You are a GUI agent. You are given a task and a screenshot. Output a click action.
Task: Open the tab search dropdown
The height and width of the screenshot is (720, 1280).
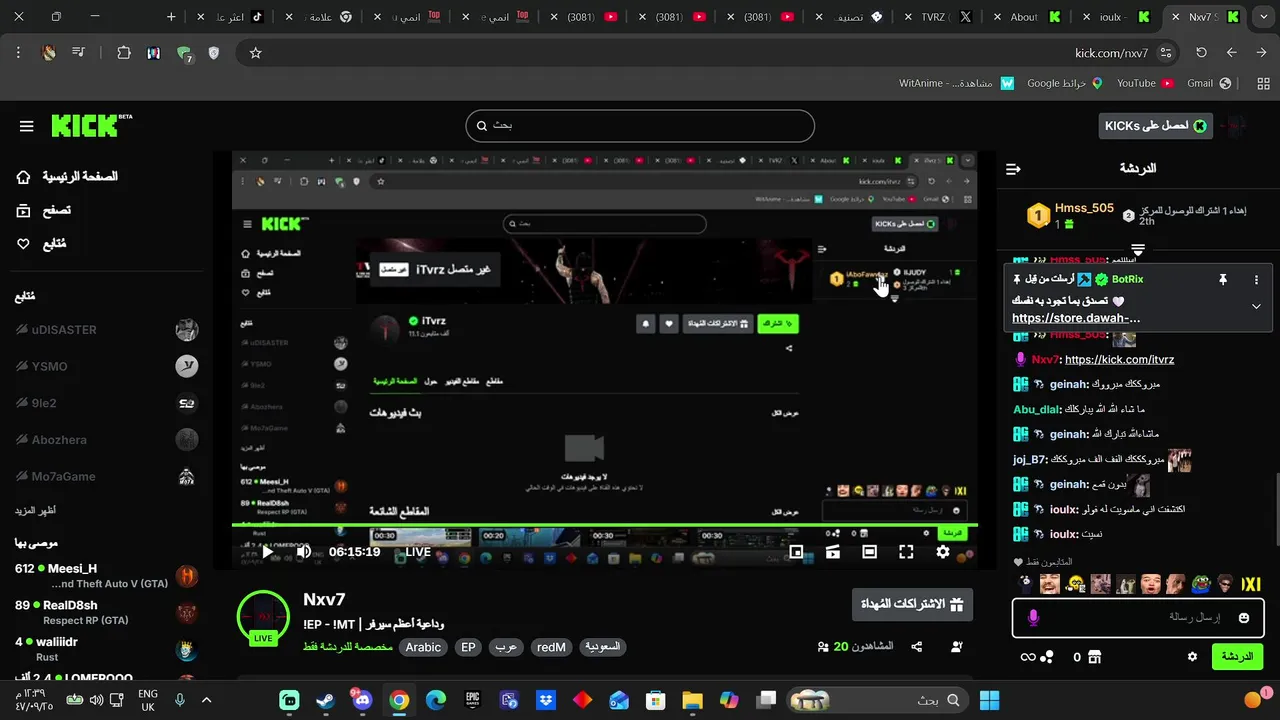pyautogui.click(x=1262, y=17)
